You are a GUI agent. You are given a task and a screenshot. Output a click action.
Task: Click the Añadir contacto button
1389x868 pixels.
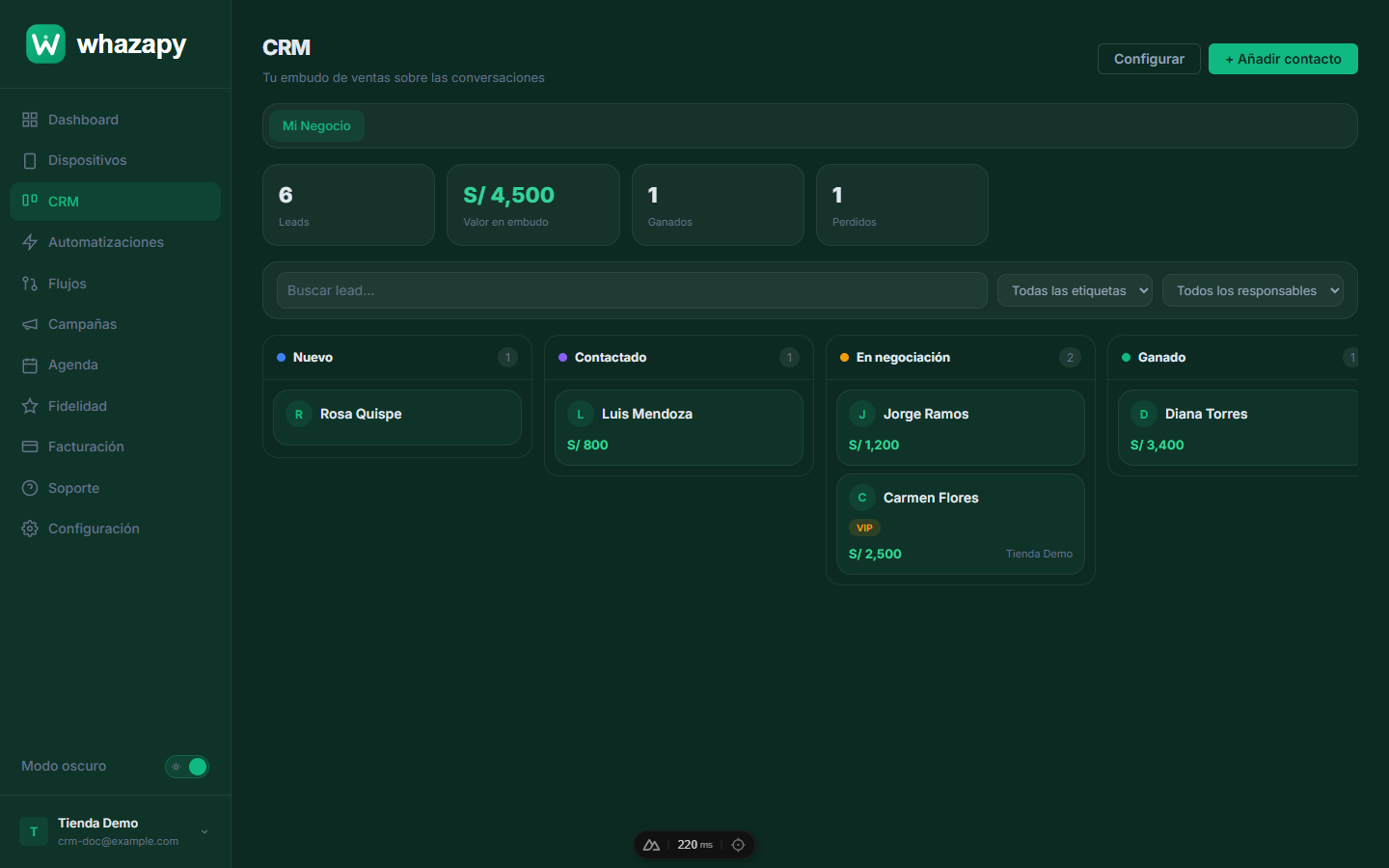(1283, 59)
